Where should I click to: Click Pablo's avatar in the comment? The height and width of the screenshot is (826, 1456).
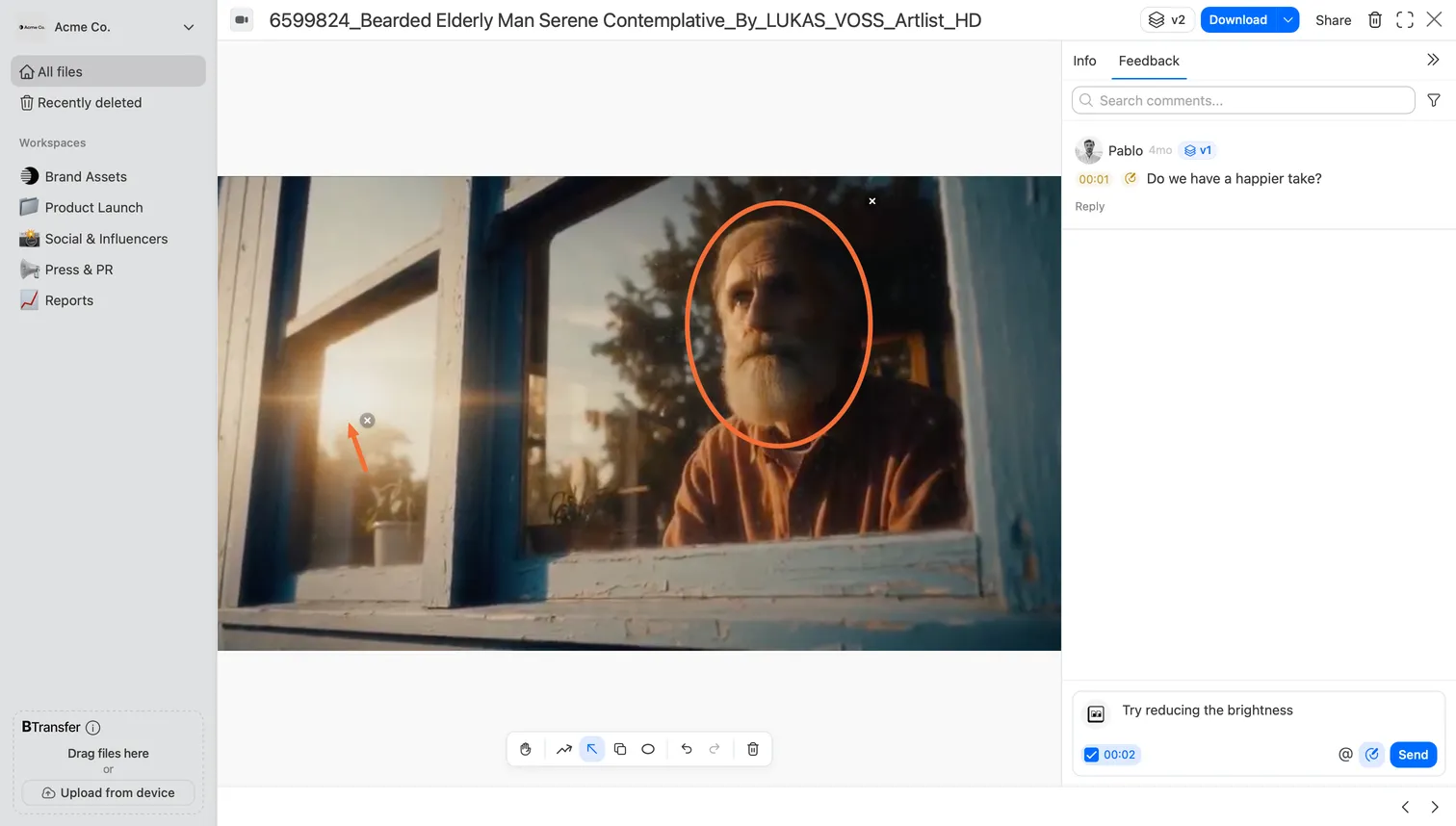click(1088, 150)
